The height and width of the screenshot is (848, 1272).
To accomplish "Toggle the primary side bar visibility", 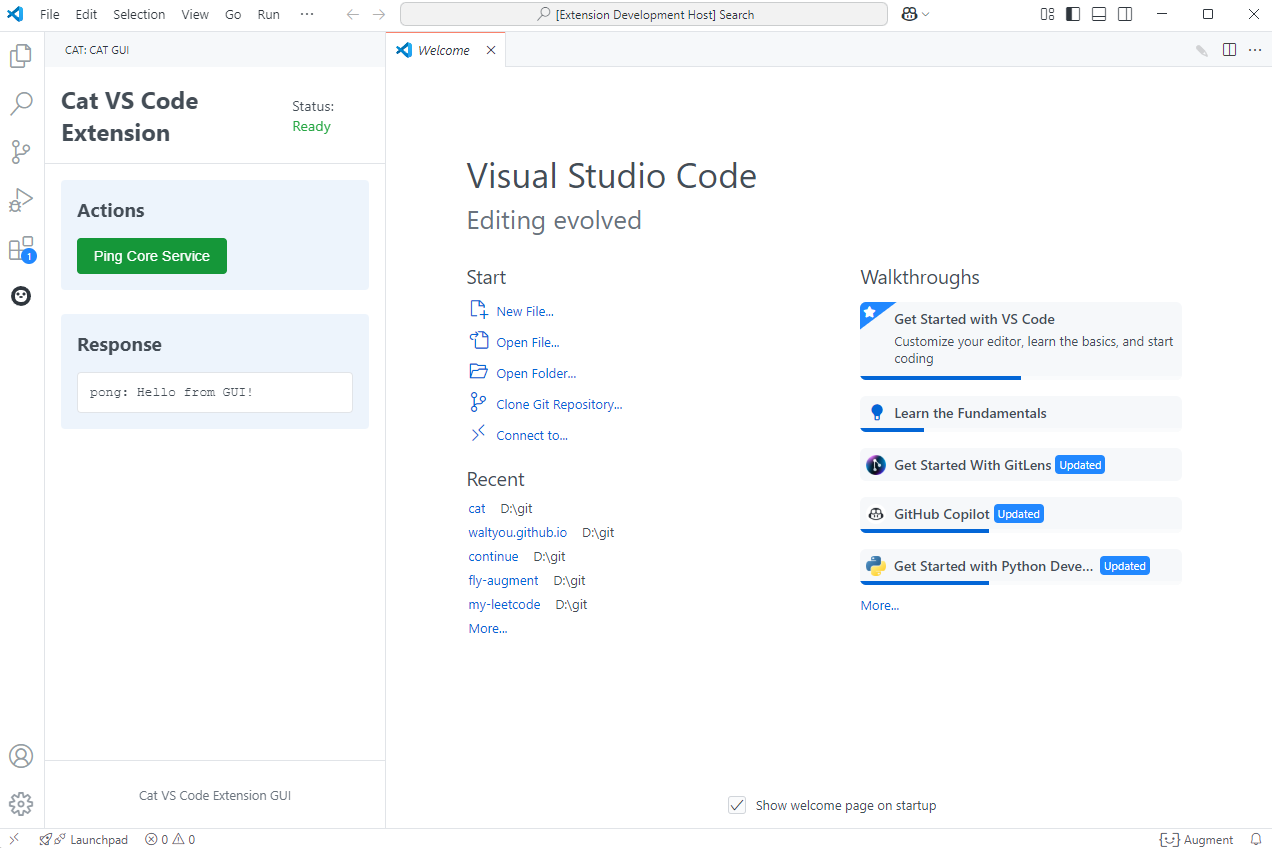I will pos(1073,14).
